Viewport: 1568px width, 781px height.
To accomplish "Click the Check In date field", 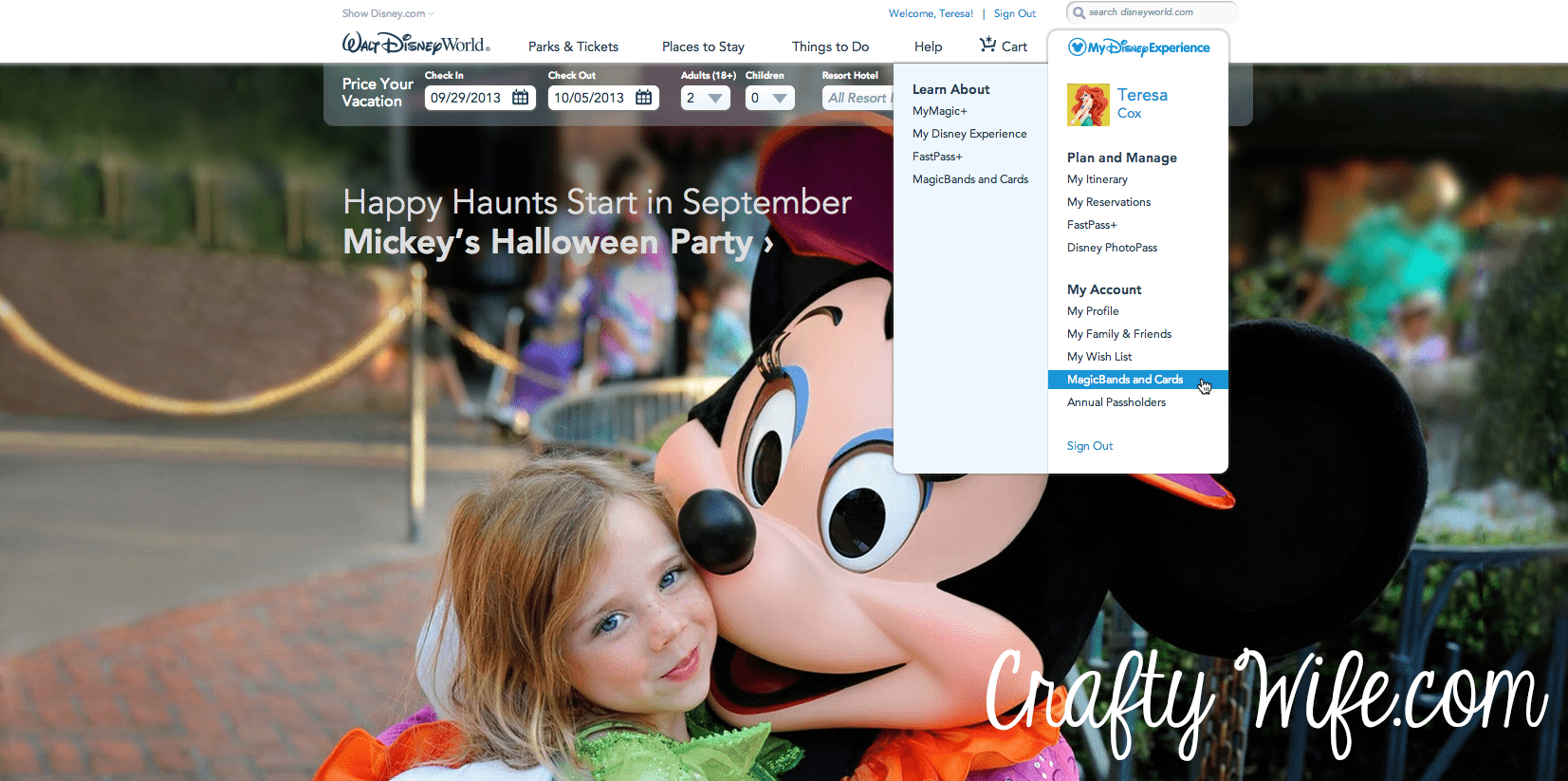I will click(480, 98).
